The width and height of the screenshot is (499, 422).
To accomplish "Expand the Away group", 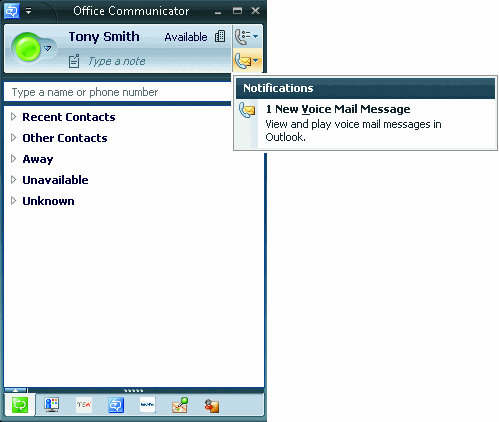I will tap(13, 159).
